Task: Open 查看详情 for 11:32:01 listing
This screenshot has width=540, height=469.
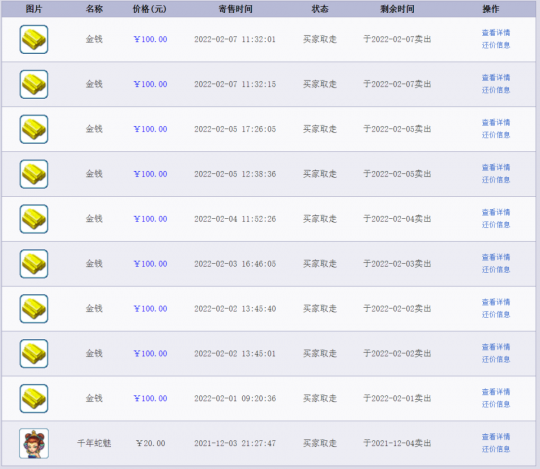Action: 496,33
